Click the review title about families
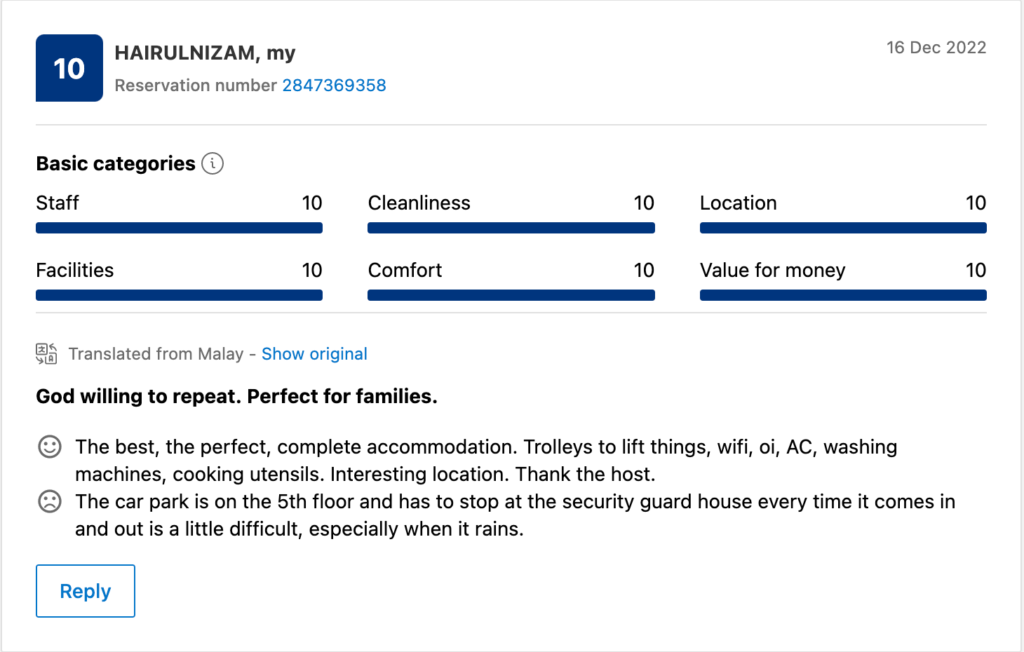 237,397
